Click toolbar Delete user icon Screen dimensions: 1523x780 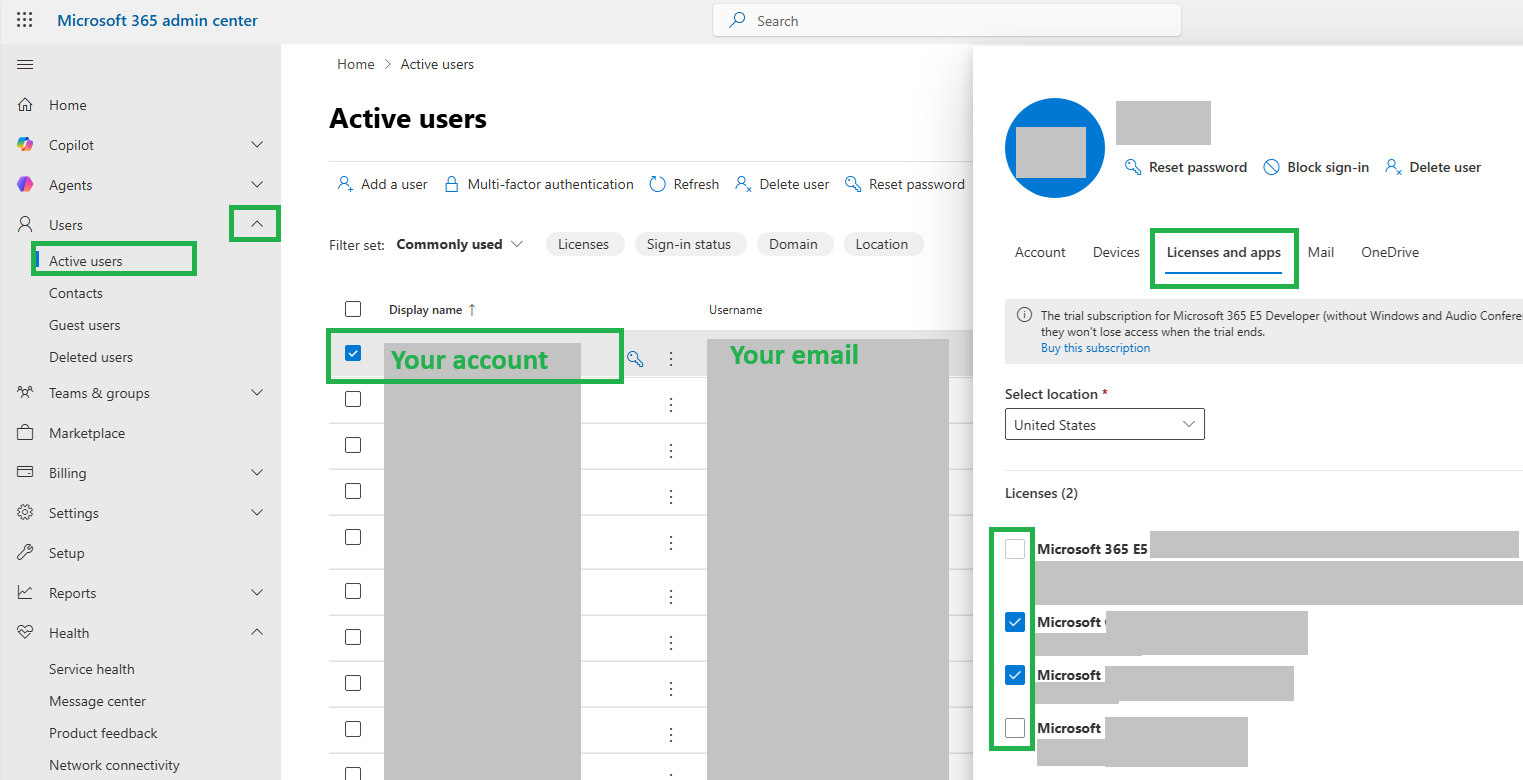(743, 184)
